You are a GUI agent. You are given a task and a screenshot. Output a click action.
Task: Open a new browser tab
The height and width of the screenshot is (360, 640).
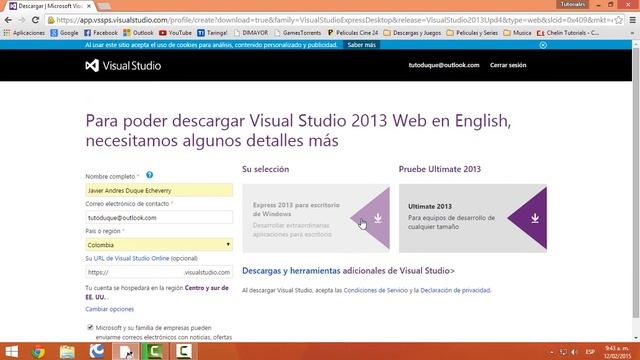[x=104, y=6]
